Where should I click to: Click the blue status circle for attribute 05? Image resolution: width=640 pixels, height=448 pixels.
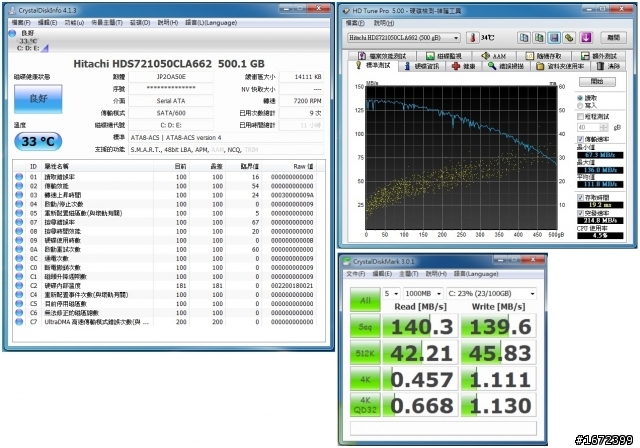tap(19, 213)
